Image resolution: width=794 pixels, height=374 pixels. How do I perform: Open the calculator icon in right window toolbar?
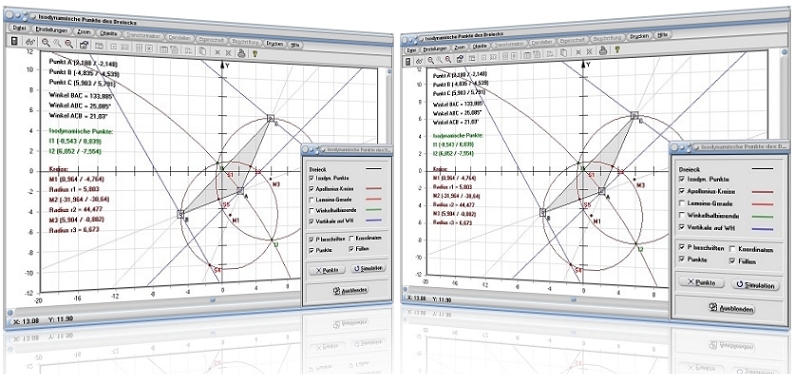pos(409,61)
